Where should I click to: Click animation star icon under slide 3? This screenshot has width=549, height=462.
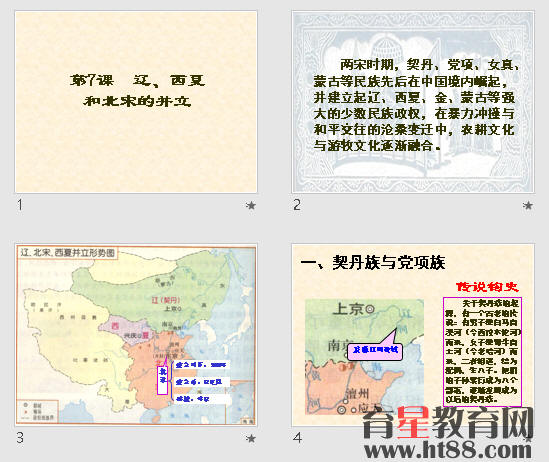[251, 438]
